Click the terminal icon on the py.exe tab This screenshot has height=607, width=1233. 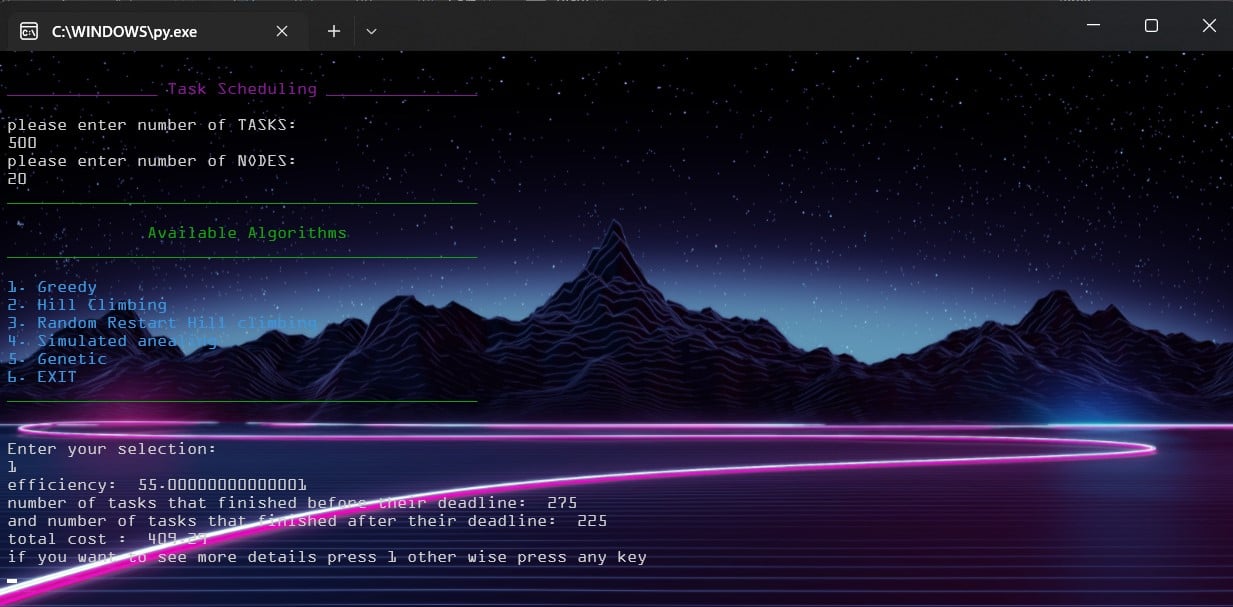coord(30,31)
